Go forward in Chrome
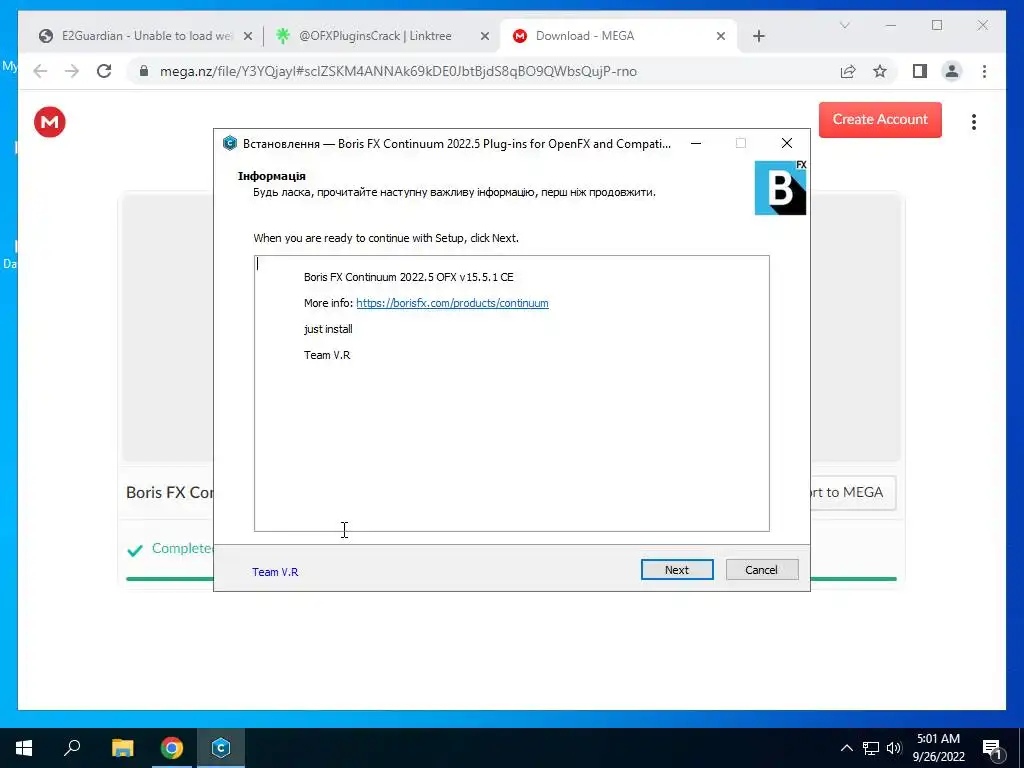This screenshot has width=1024, height=768. click(x=72, y=71)
